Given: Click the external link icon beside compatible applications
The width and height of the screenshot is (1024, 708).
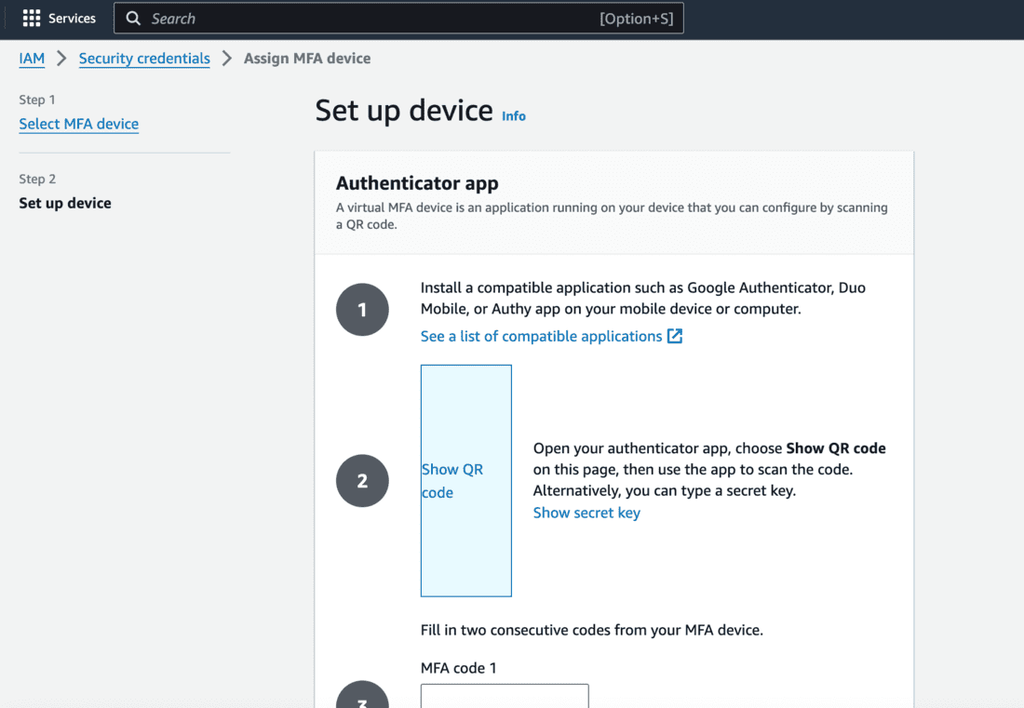Looking at the screenshot, I should [x=675, y=336].
